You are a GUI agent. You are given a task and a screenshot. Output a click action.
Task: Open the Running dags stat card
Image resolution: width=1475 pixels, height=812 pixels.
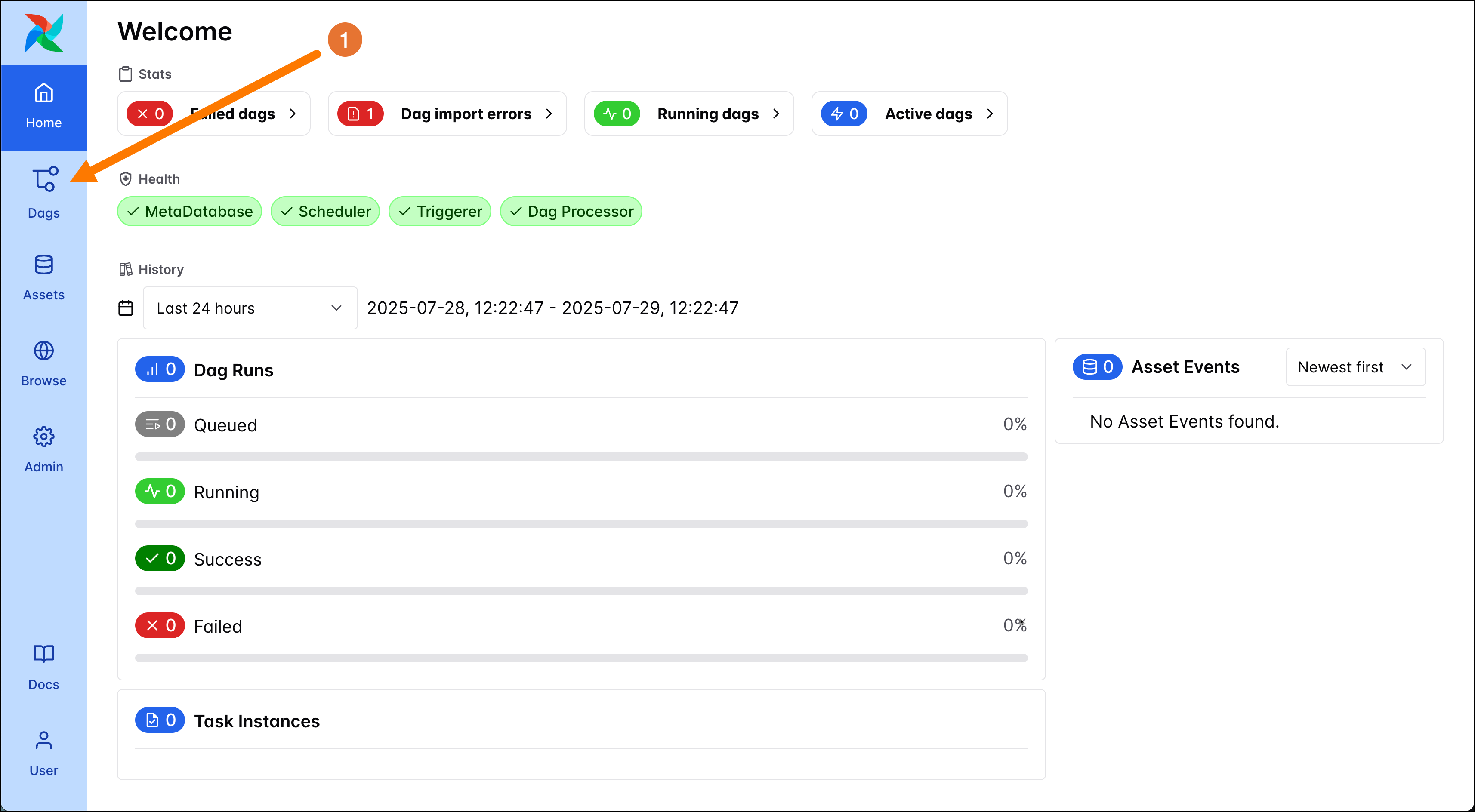click(688, 114)
